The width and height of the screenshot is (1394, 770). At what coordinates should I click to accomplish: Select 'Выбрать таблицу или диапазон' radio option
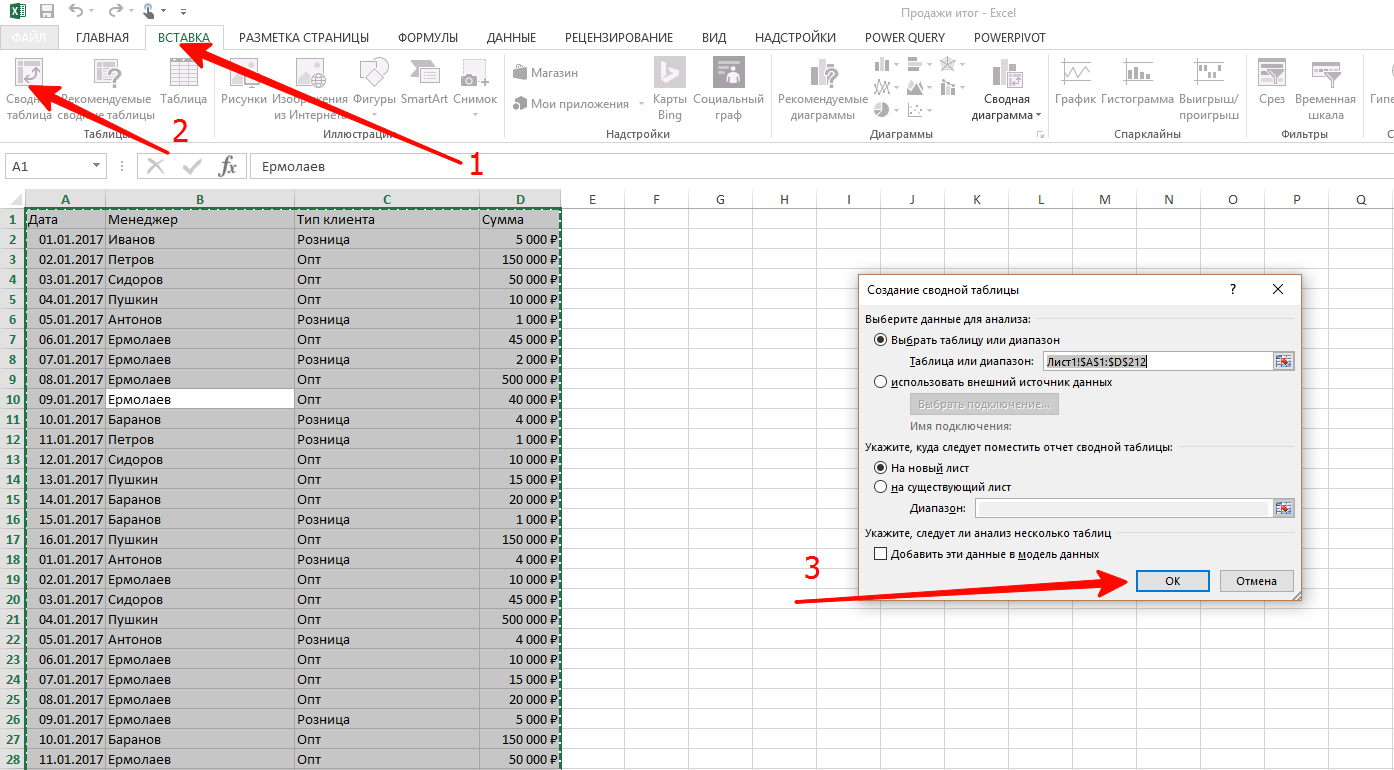pyautogui.click(x=881, y=340)
